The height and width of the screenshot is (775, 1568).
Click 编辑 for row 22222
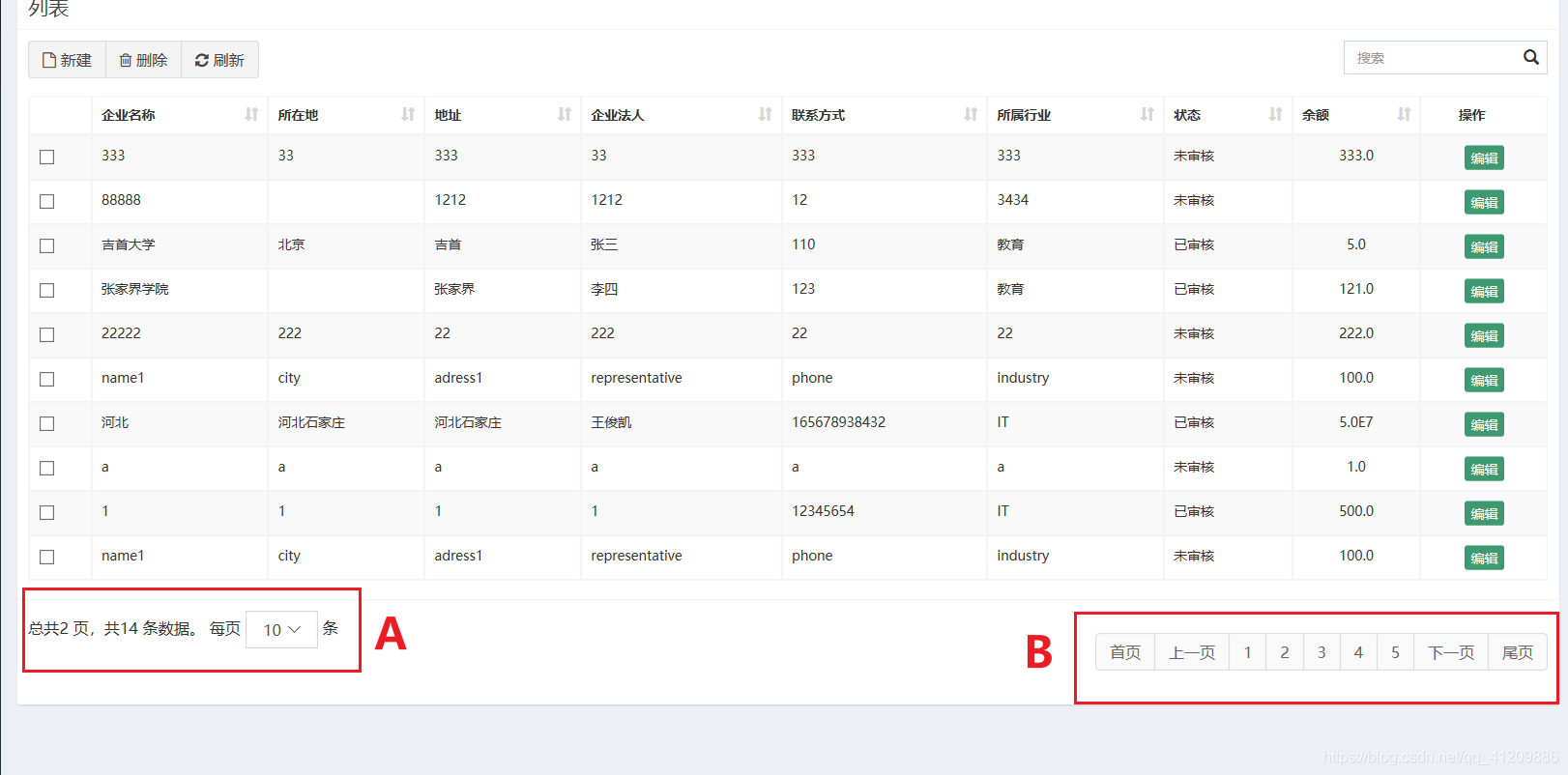pos(1484,335)
